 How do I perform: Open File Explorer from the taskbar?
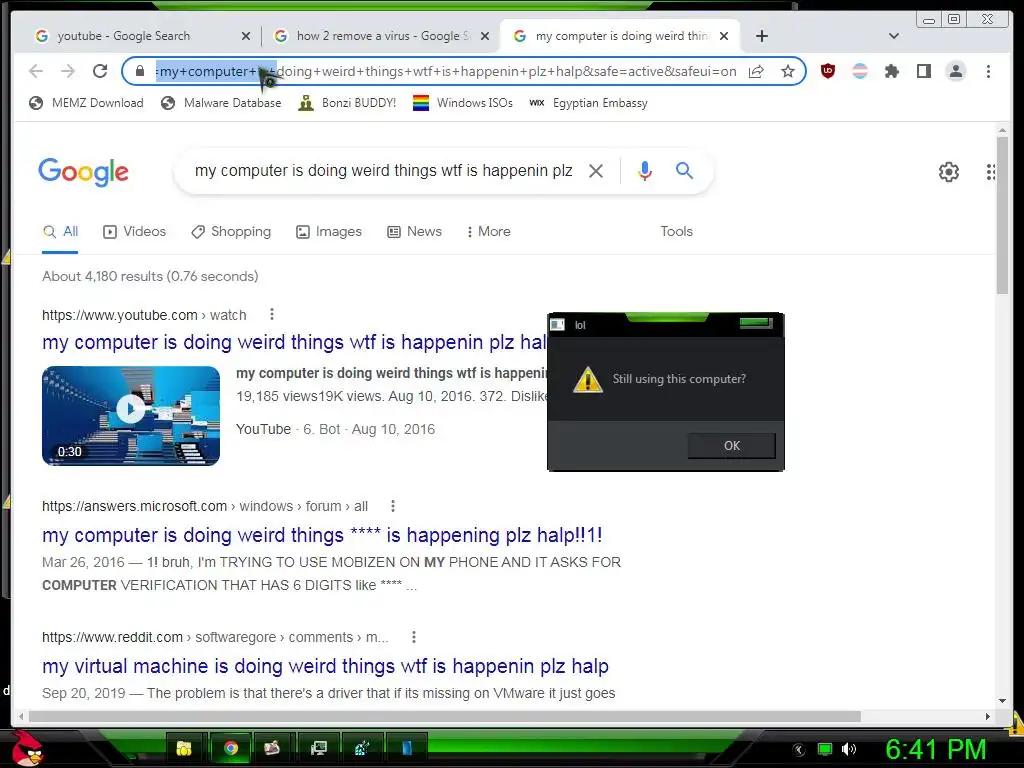click(185, 748)
